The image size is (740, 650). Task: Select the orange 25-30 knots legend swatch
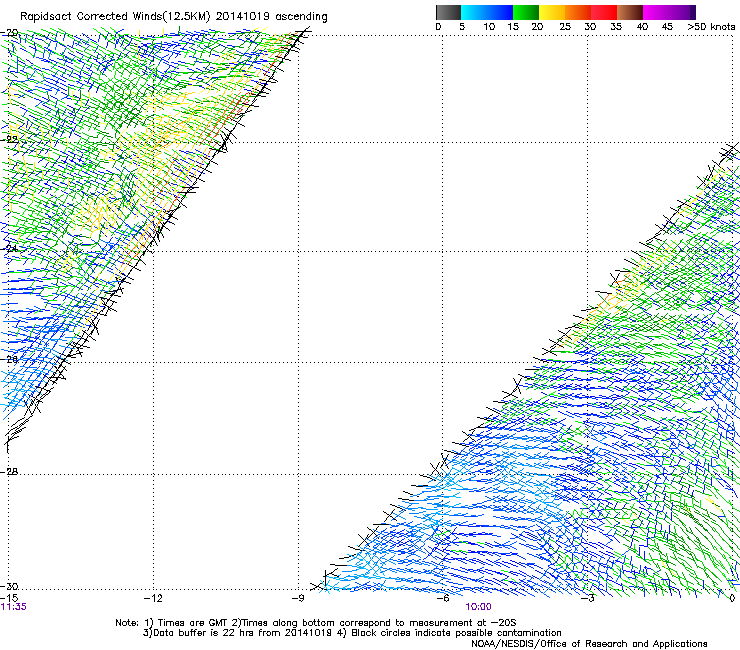(578, 12)
